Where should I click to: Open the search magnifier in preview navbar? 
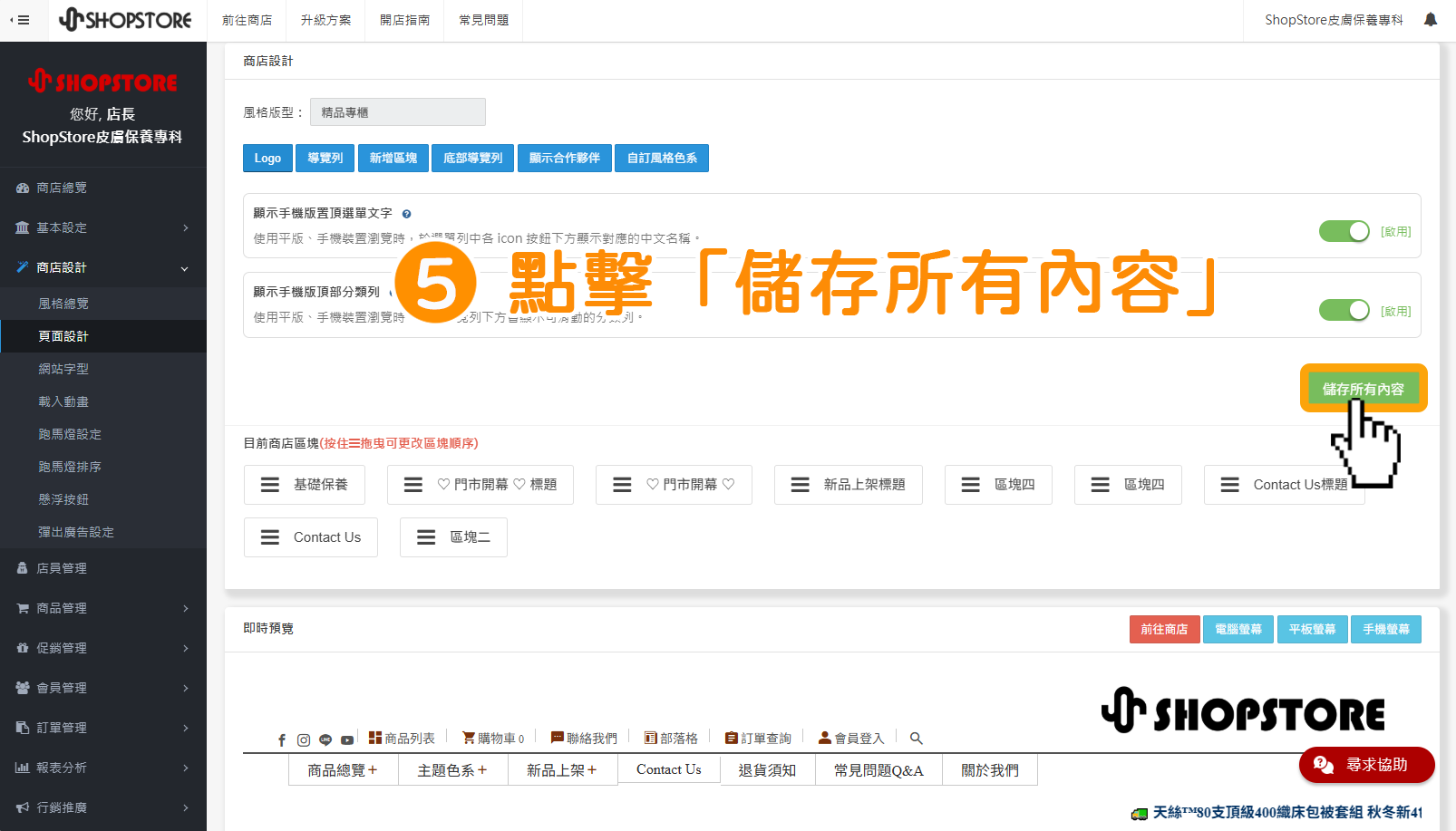pyautogui.click(x=916, y=738)
